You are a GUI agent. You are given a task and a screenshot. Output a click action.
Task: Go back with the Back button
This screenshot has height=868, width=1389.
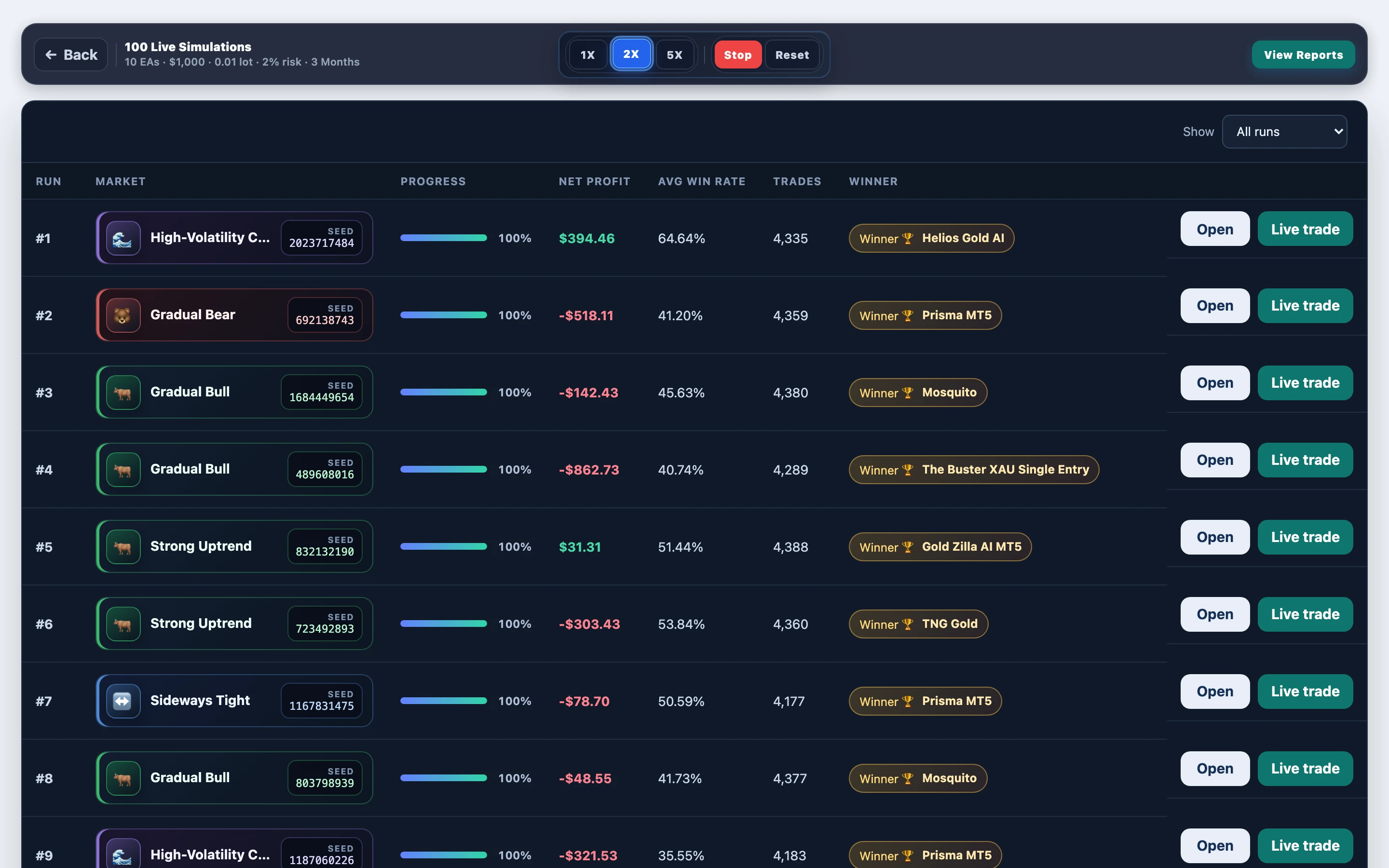tap(71, 54)
